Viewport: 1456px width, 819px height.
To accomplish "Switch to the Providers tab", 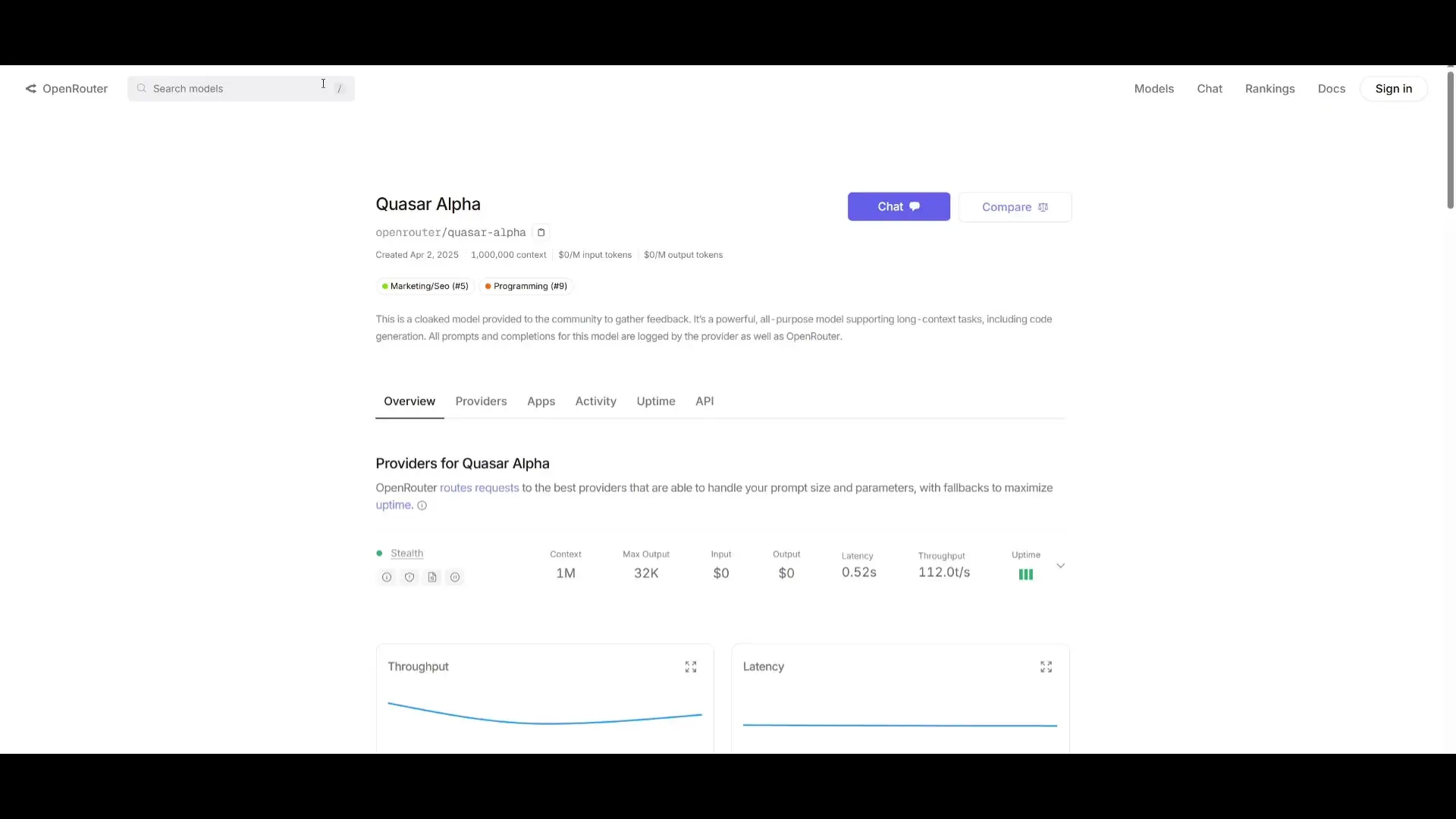I will 481,401.
